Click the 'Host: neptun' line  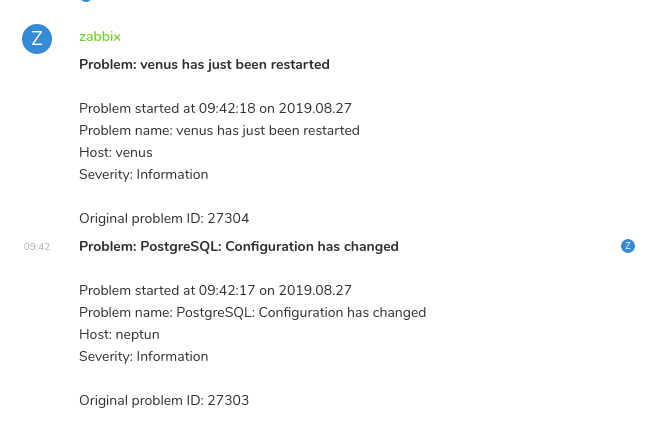pos(119,334)
